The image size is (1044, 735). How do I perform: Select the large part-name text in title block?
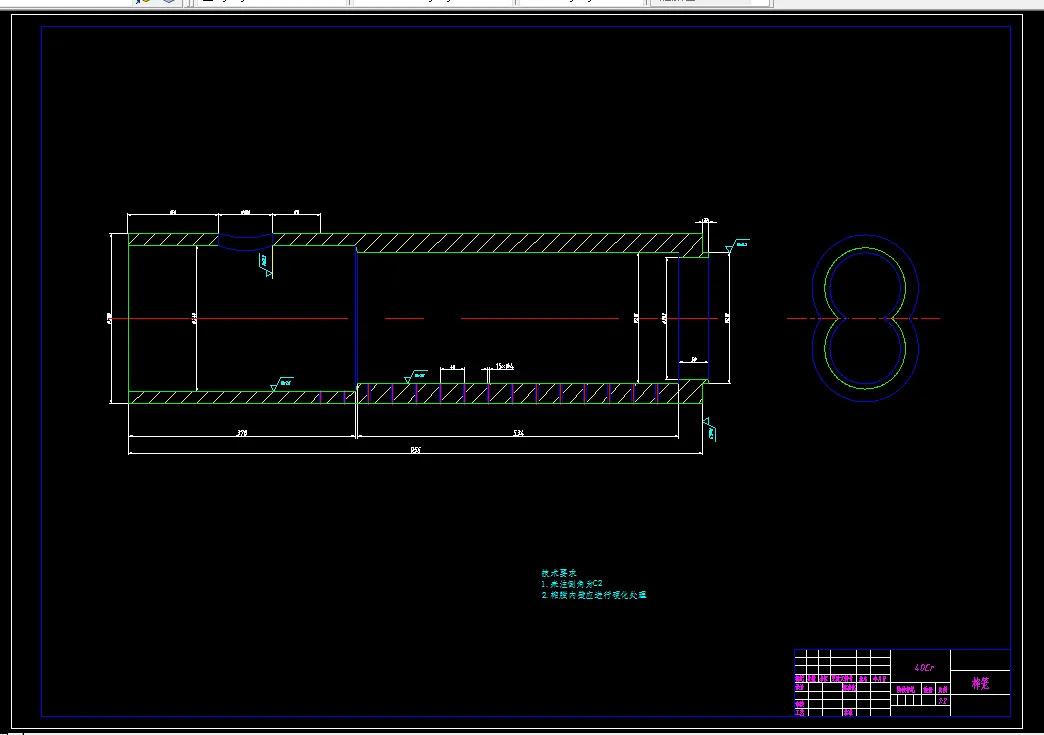pyautogui.click(x=981, y=683)
